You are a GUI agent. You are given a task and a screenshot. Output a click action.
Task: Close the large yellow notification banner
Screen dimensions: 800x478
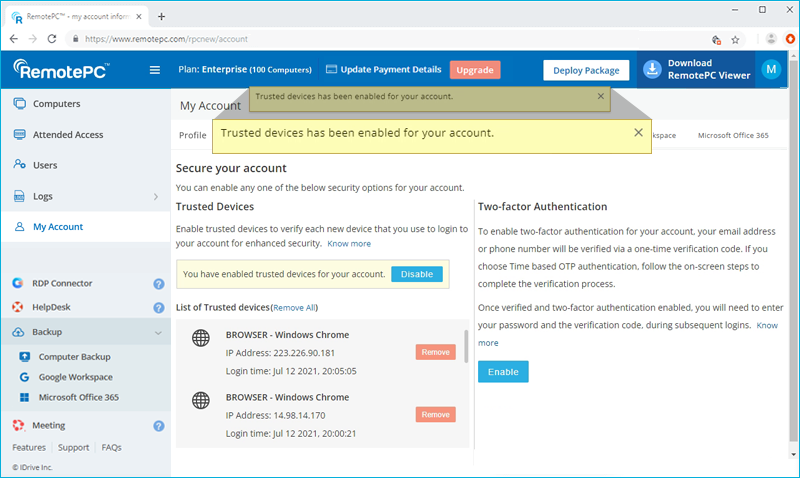point(638,132)
